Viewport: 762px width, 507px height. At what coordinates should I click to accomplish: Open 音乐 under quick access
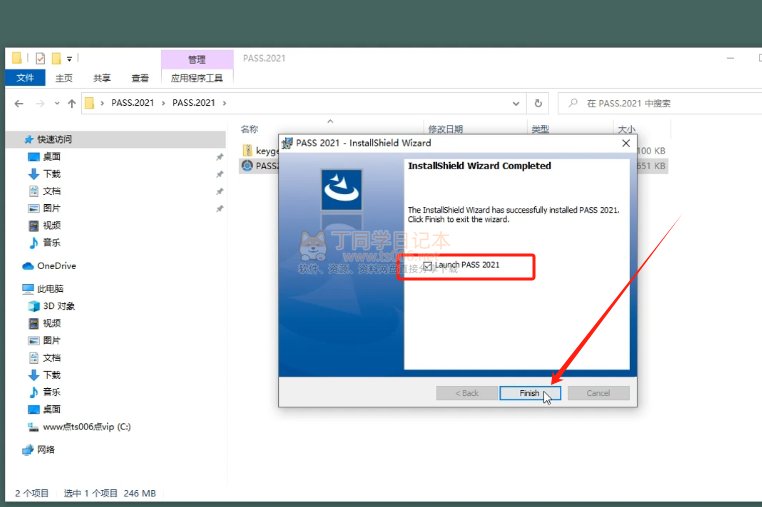(52, 243)
